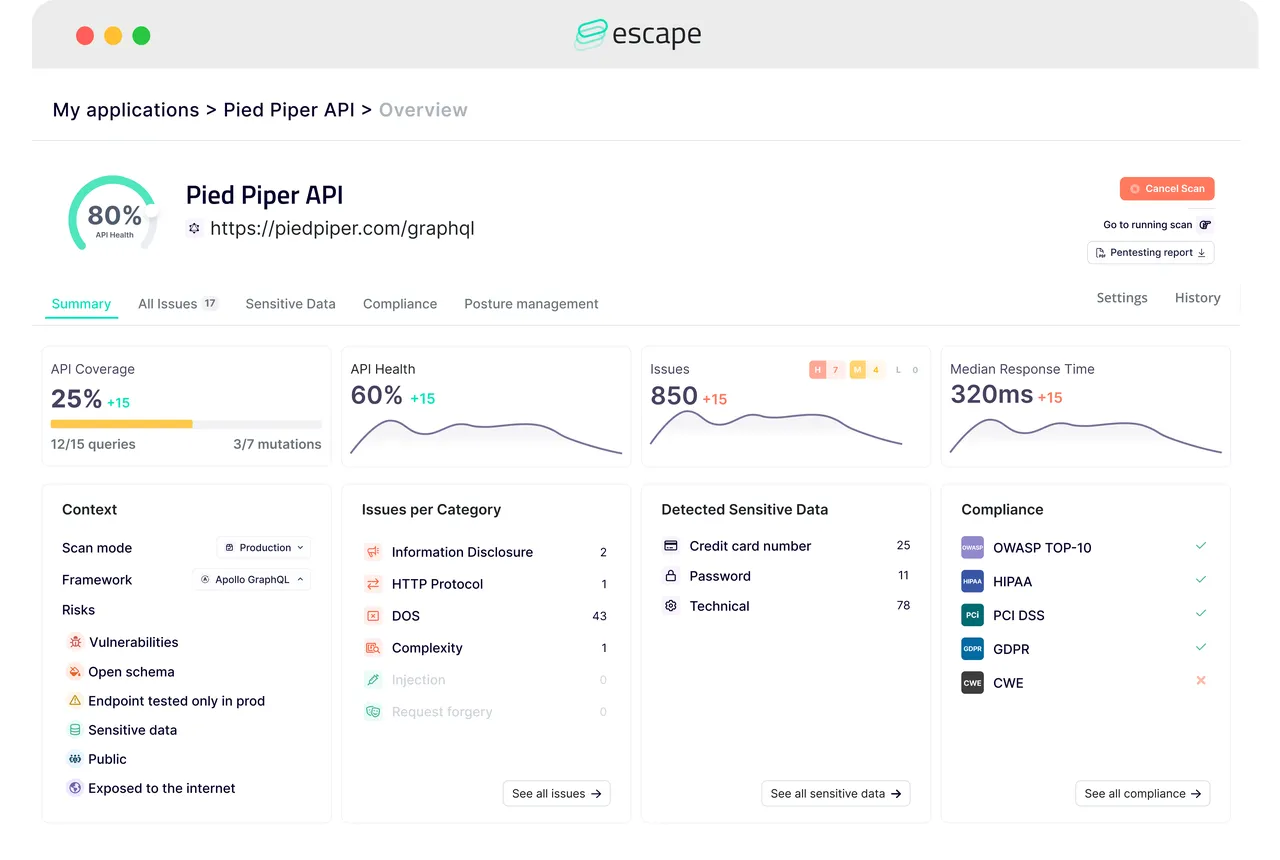Click the OWASP badge icon

coord(972,548)
